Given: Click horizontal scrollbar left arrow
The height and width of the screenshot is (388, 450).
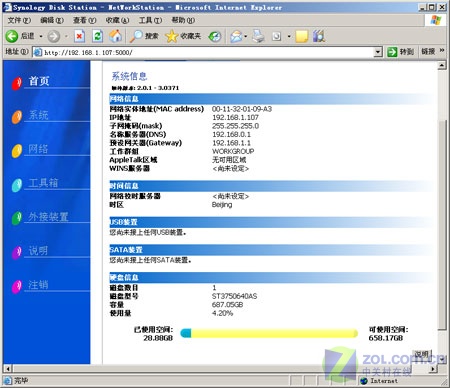Looking at the screenshot, I should [x=8, y=369].
